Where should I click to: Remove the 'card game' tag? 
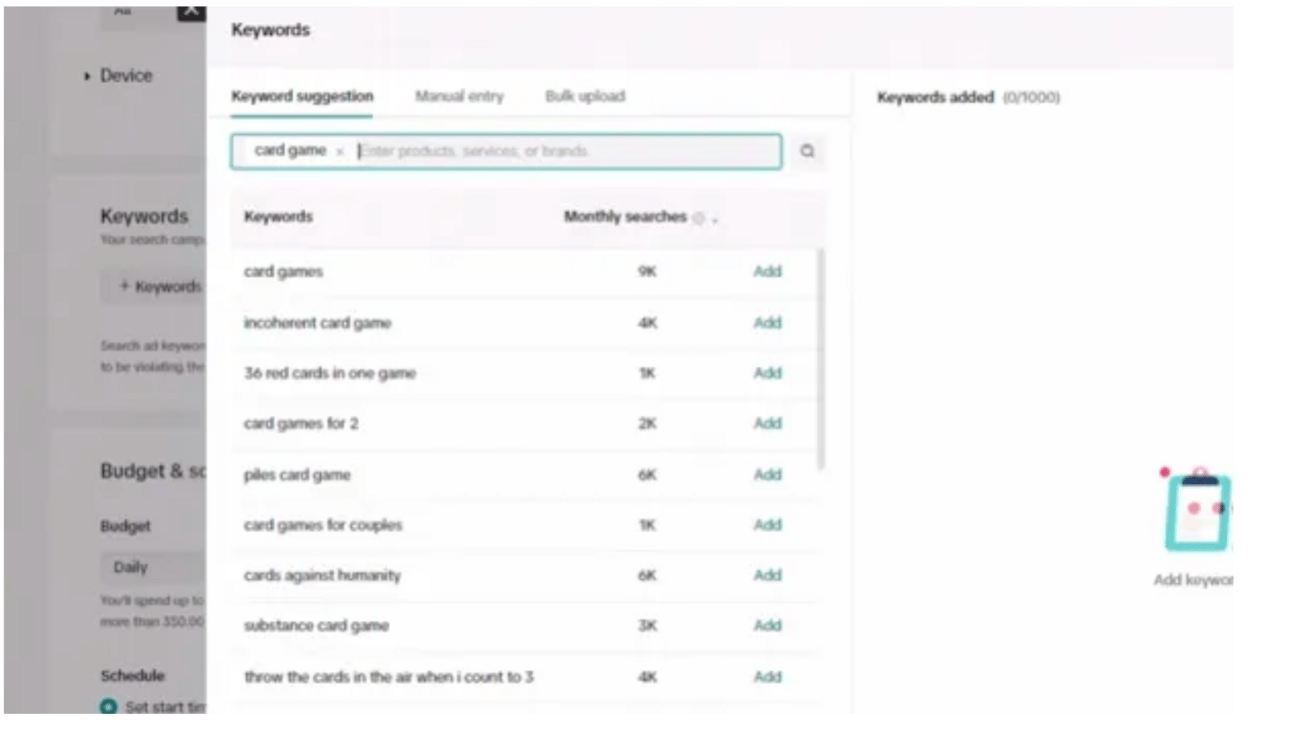339,152
